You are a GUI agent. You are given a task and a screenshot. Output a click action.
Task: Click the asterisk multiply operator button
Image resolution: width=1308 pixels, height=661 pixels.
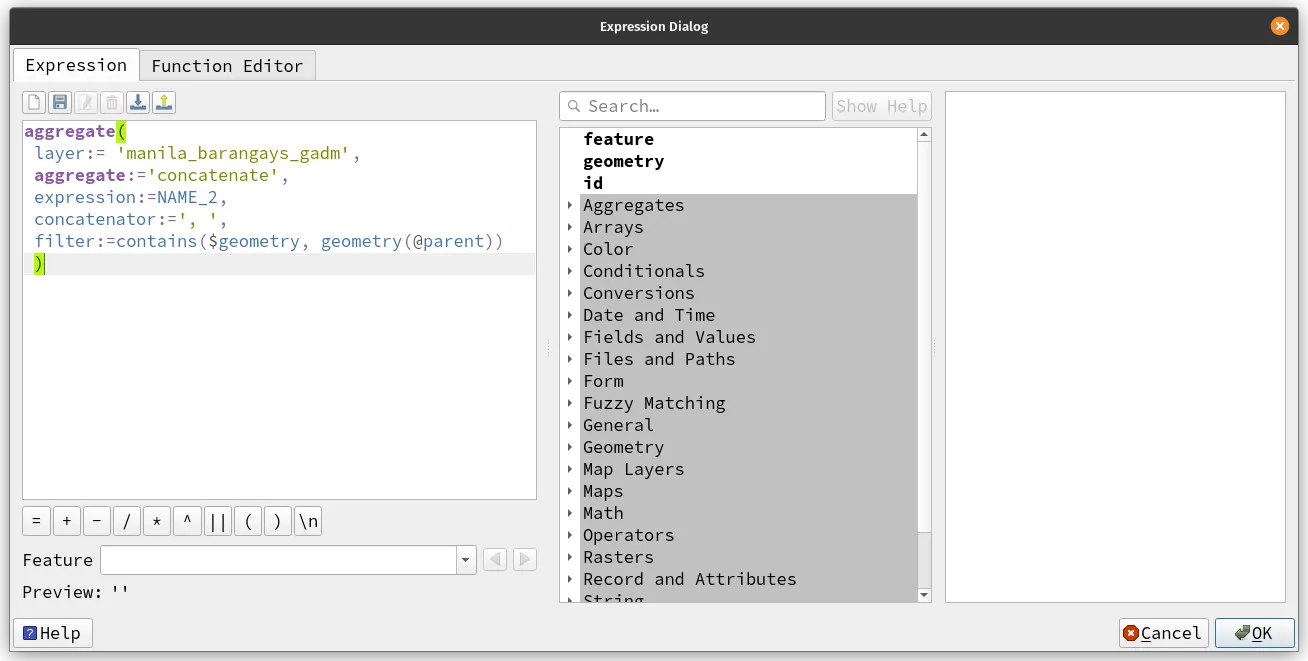157,521
